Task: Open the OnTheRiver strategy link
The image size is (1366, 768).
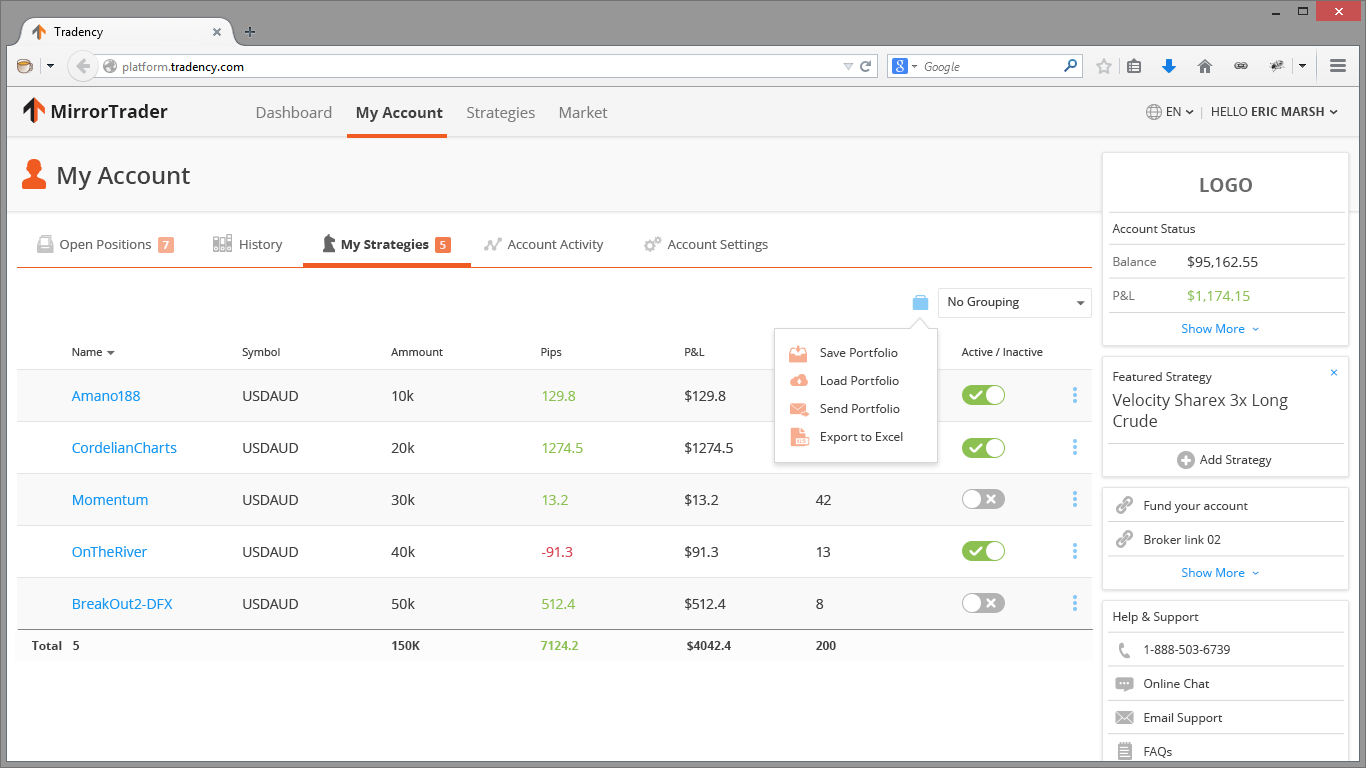Action: 109,552
